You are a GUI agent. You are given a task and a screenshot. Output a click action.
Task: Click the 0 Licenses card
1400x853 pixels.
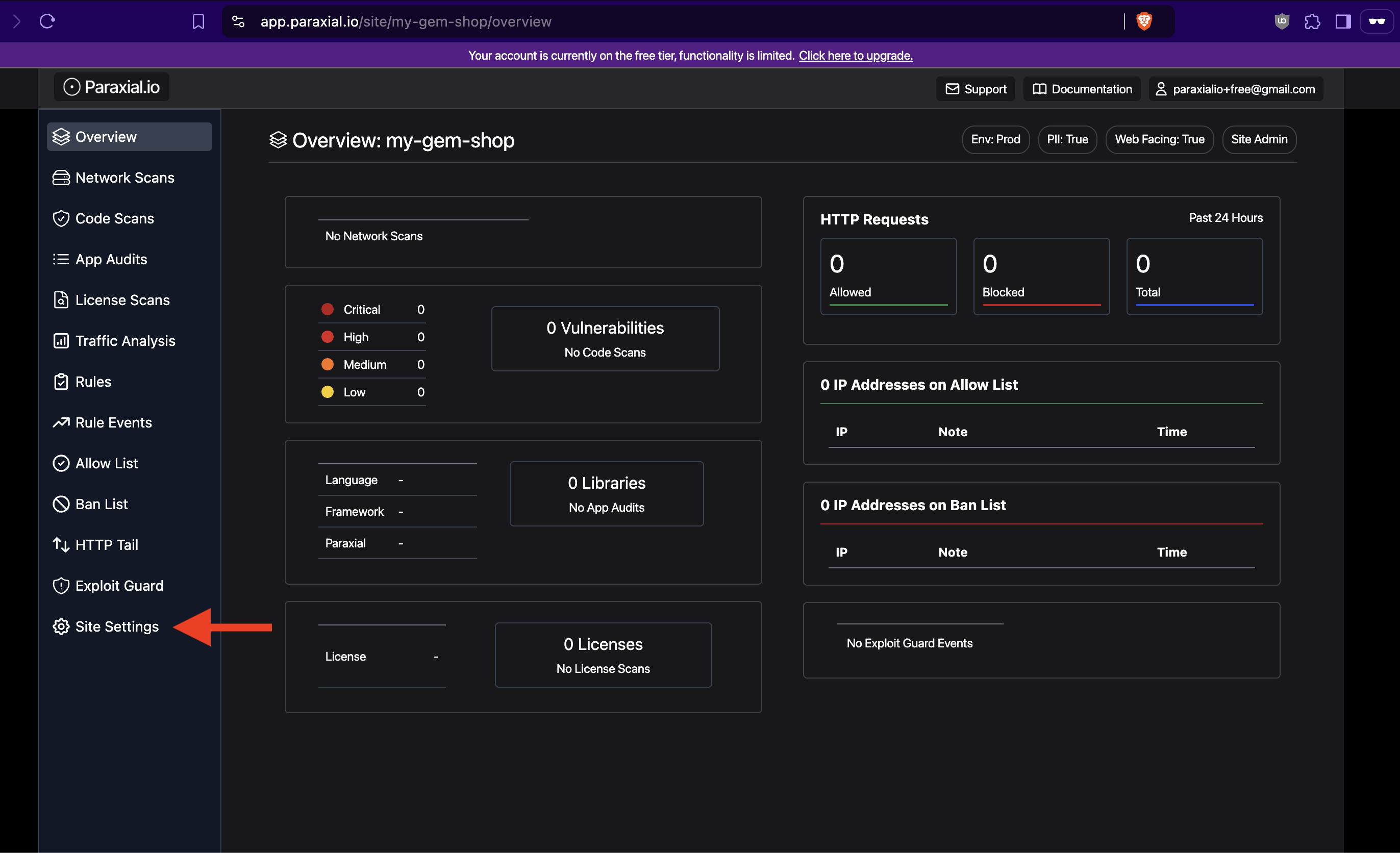[603, 655]
